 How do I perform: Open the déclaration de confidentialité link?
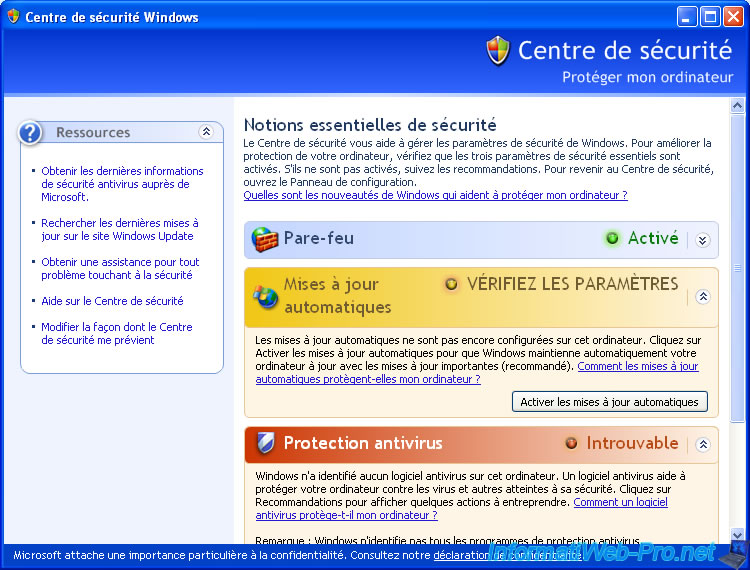(x=507, y=555)
